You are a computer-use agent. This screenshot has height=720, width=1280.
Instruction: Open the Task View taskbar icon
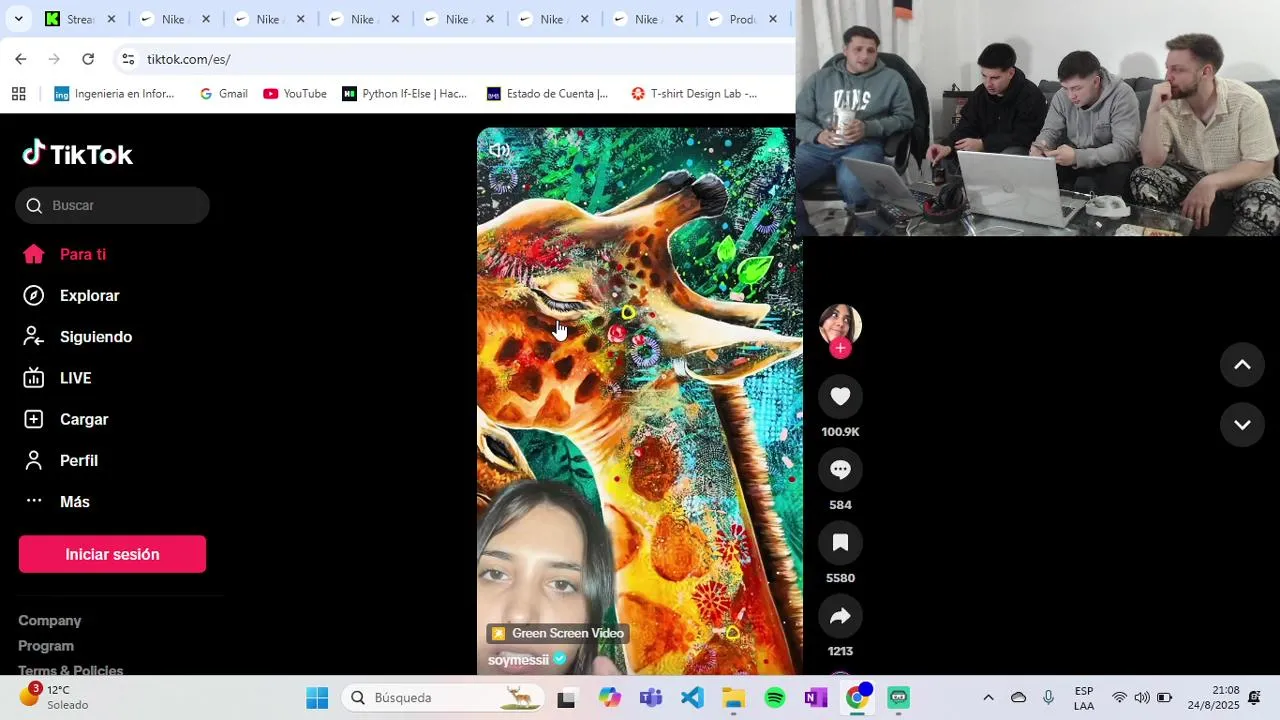[x=566, y=698]
